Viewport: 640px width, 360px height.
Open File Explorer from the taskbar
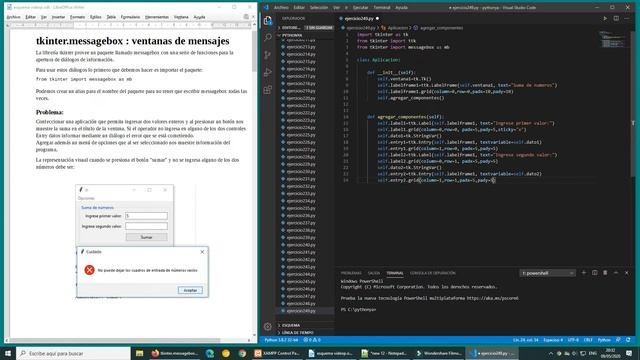tap(140, 353)
